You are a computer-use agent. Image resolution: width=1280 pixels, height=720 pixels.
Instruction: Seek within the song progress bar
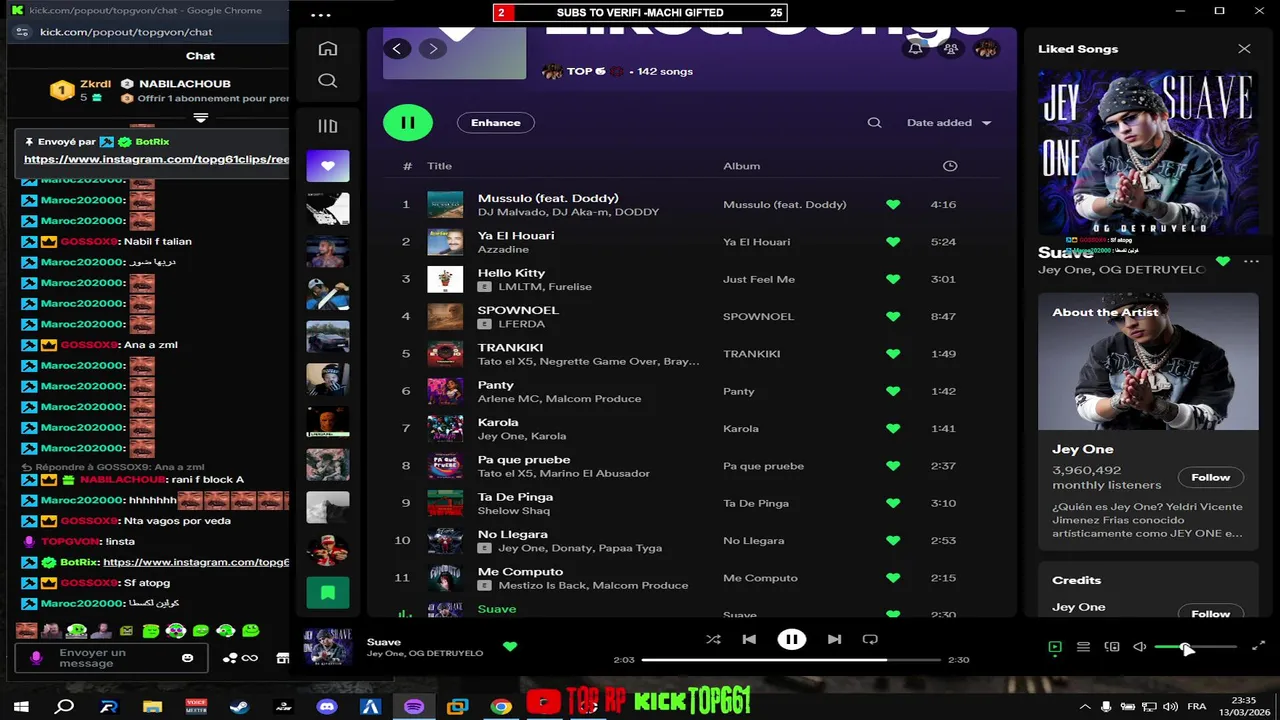pyautogui.click(x=791, y=660)
